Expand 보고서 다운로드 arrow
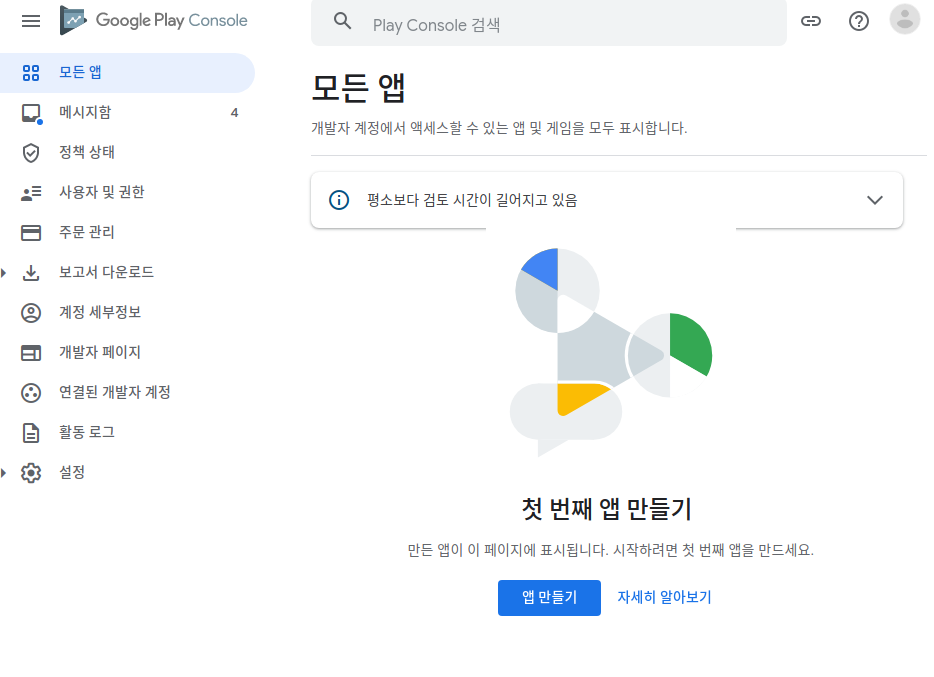Screen dimensions: 934x677 [4, 273]
